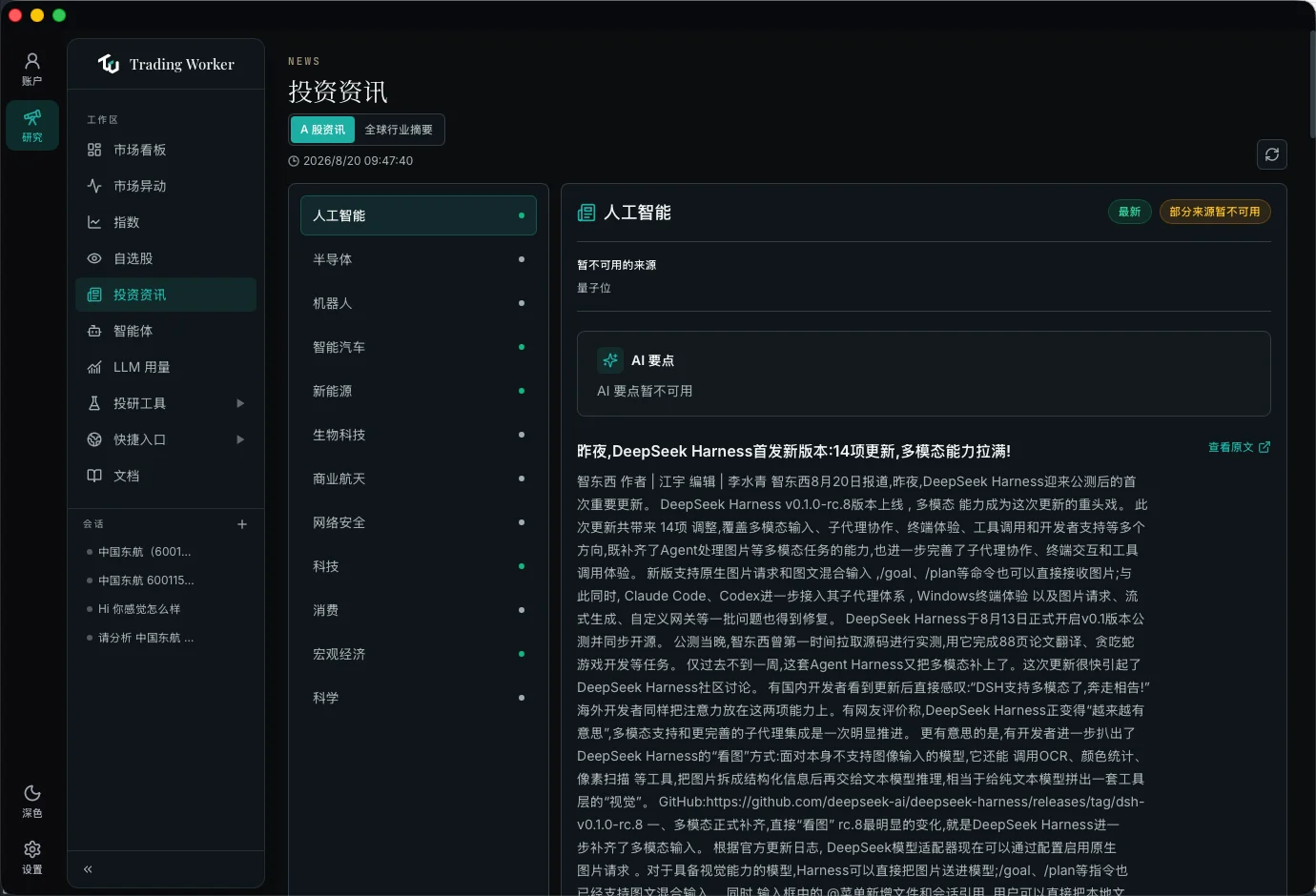Click the 智能体 robot icon

(94, 331)
